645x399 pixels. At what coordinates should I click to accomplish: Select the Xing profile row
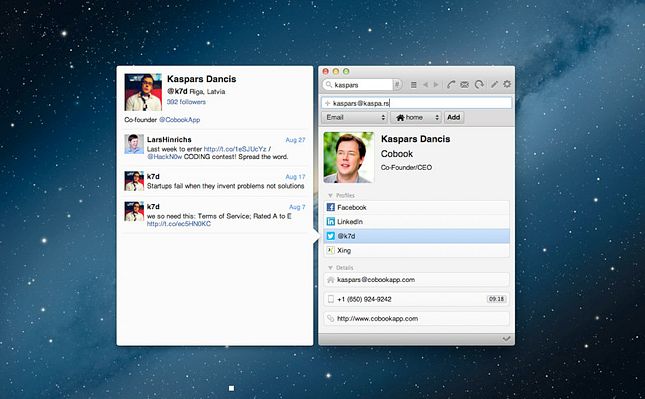click(416, 251)
